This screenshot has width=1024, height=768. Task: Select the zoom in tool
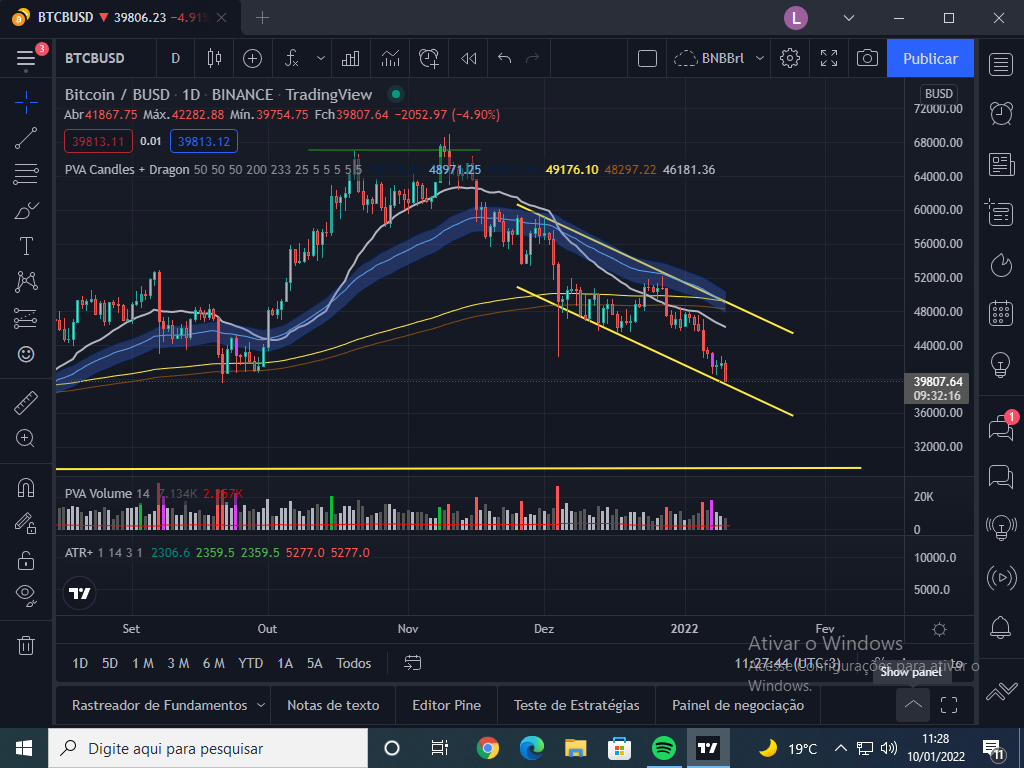(x=25, y=438)
